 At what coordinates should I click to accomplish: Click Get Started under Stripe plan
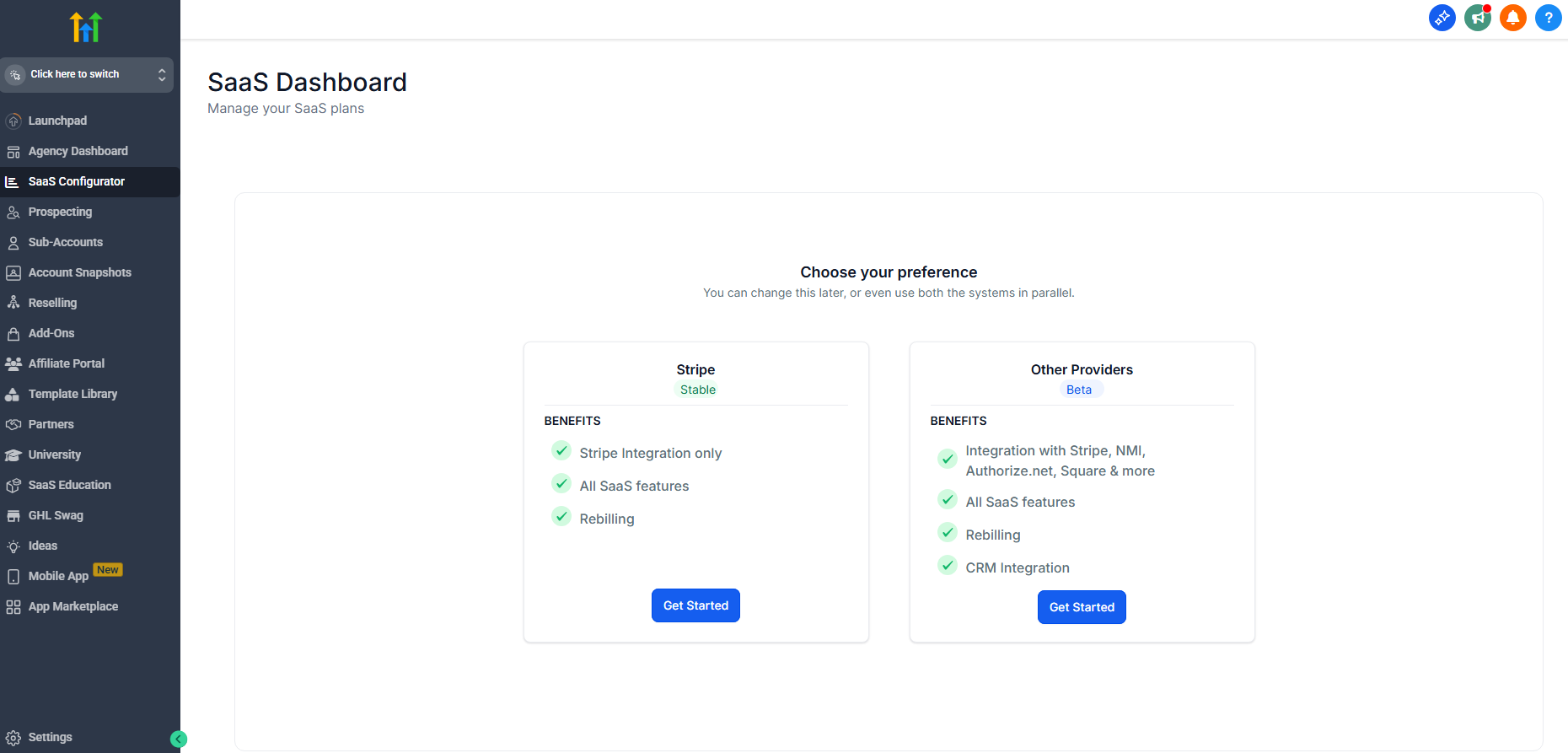pos(695,605)
